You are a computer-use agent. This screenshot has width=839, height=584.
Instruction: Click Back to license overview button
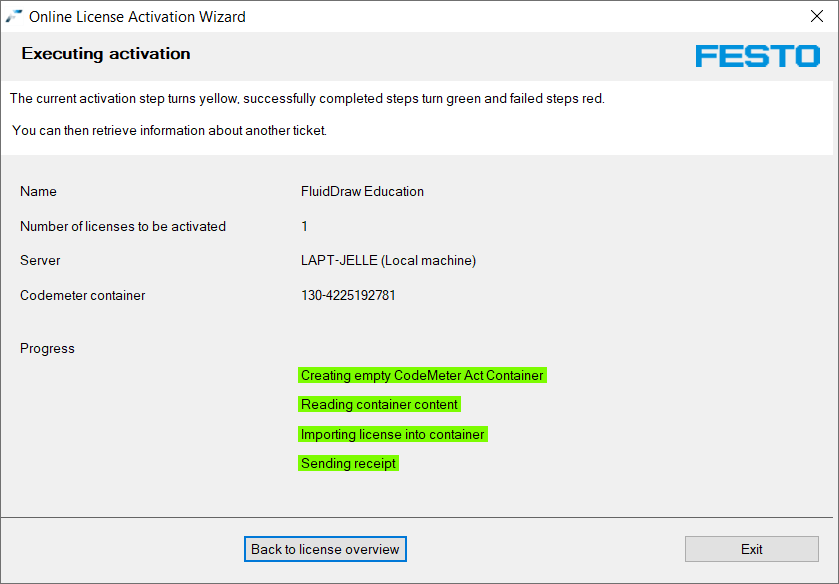[x=325, y=549]
